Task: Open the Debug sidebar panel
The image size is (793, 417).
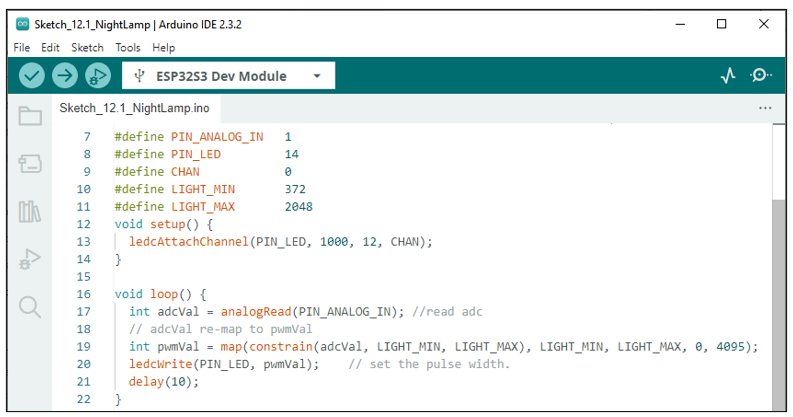Action: pyautogui.click(x=30, y=259)
